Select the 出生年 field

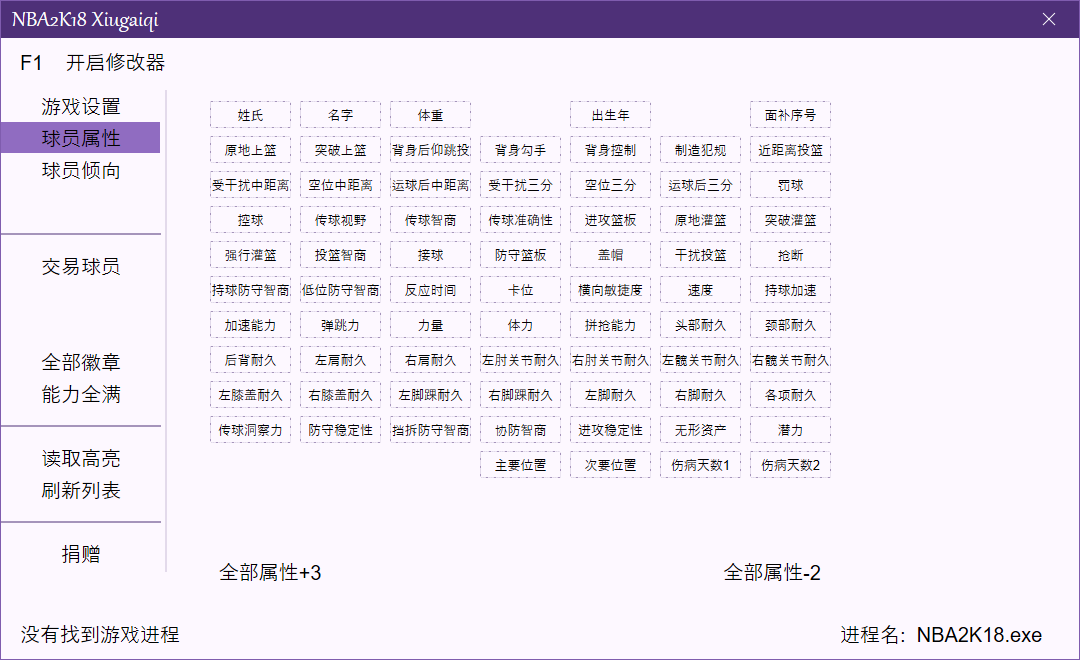click(610, 115)
